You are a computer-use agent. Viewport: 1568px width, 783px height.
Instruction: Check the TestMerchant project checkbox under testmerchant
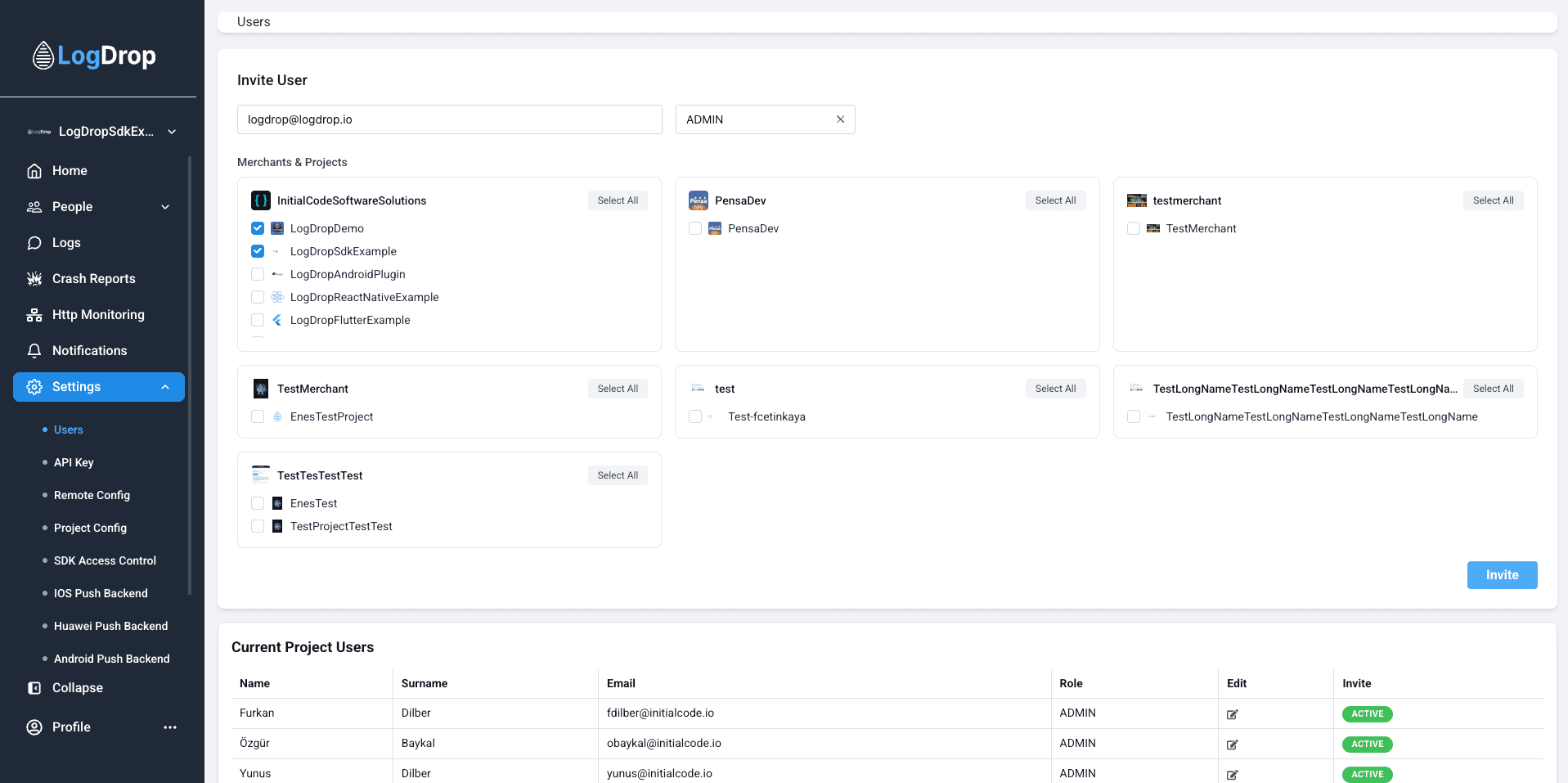pos(1134,228)
